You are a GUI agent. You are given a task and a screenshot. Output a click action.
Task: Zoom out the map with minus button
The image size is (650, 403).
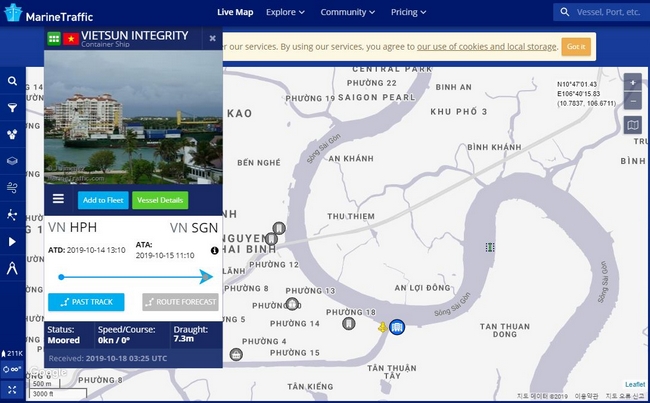tap(633, 101)
